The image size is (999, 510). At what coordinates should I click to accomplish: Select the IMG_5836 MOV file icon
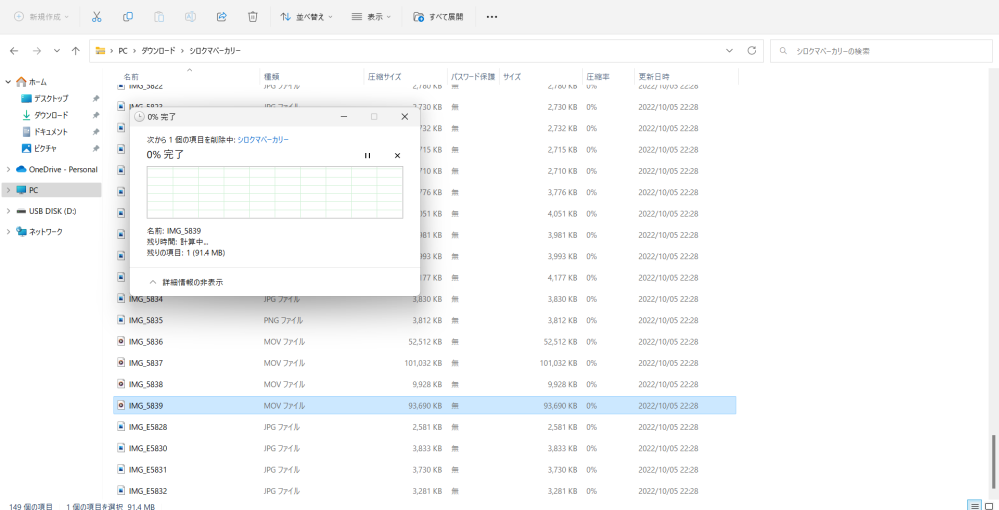click(121, 342)
